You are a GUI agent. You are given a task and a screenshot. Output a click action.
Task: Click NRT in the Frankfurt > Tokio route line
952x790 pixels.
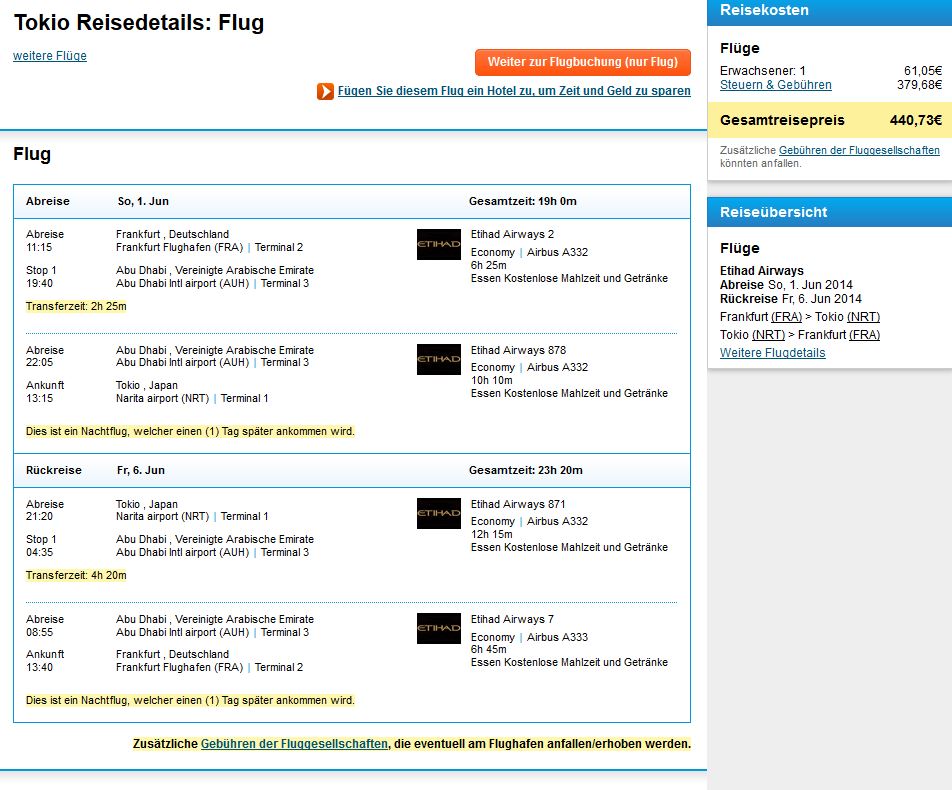(863, 317)
